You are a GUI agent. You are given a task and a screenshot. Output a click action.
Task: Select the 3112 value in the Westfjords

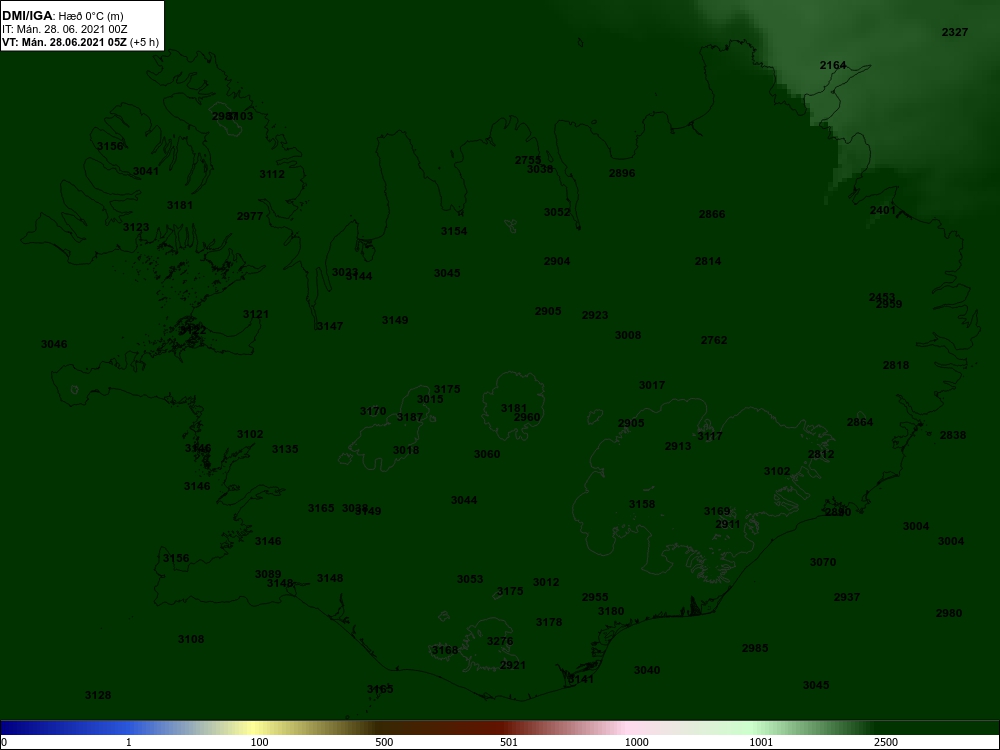tap(272, 174)
